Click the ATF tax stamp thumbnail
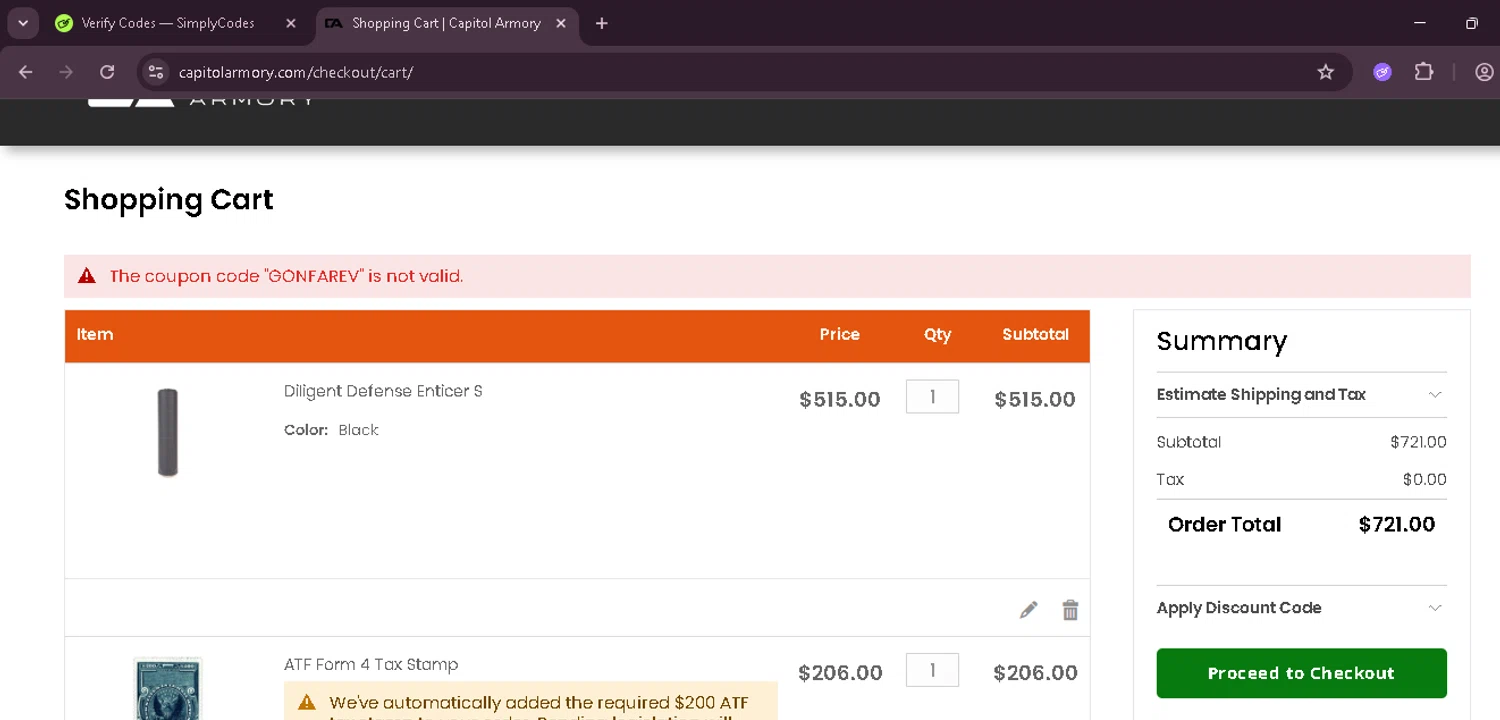 168,688
